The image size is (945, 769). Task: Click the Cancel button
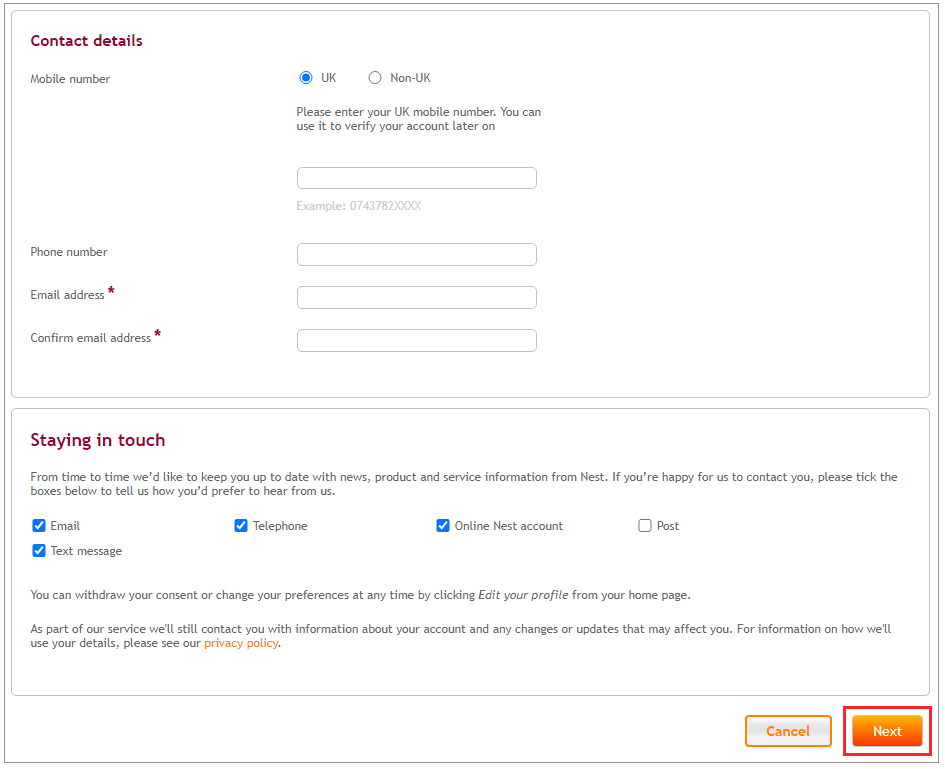[788, 731]
